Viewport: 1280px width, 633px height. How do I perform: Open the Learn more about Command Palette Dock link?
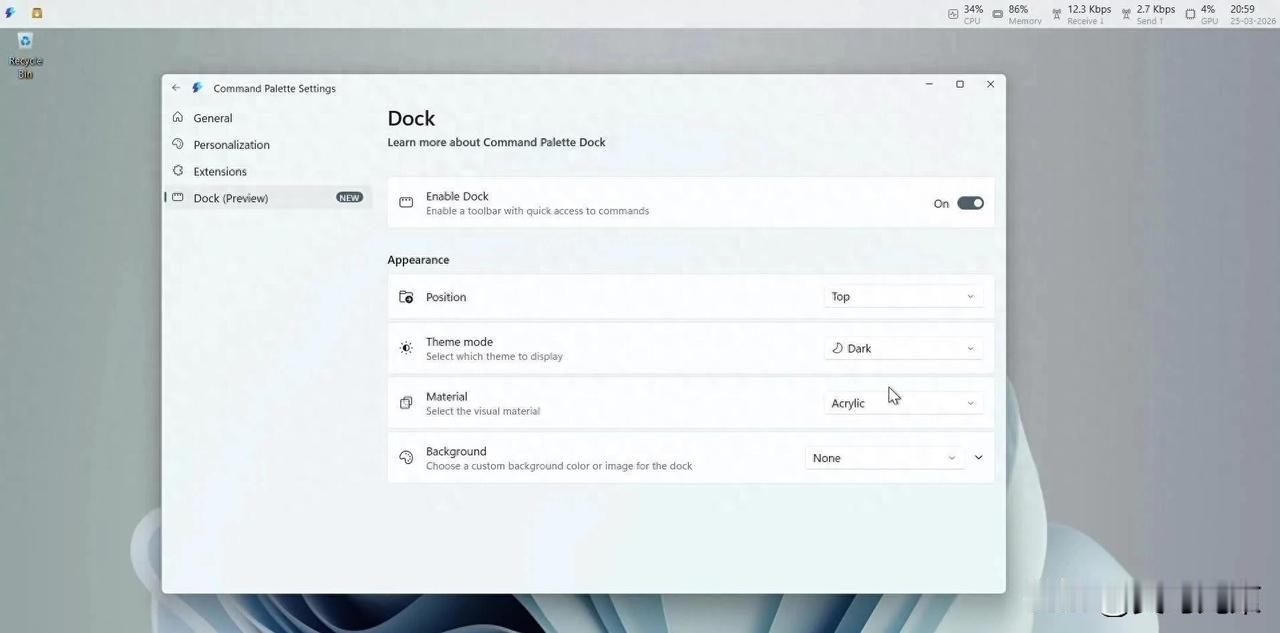496,142
